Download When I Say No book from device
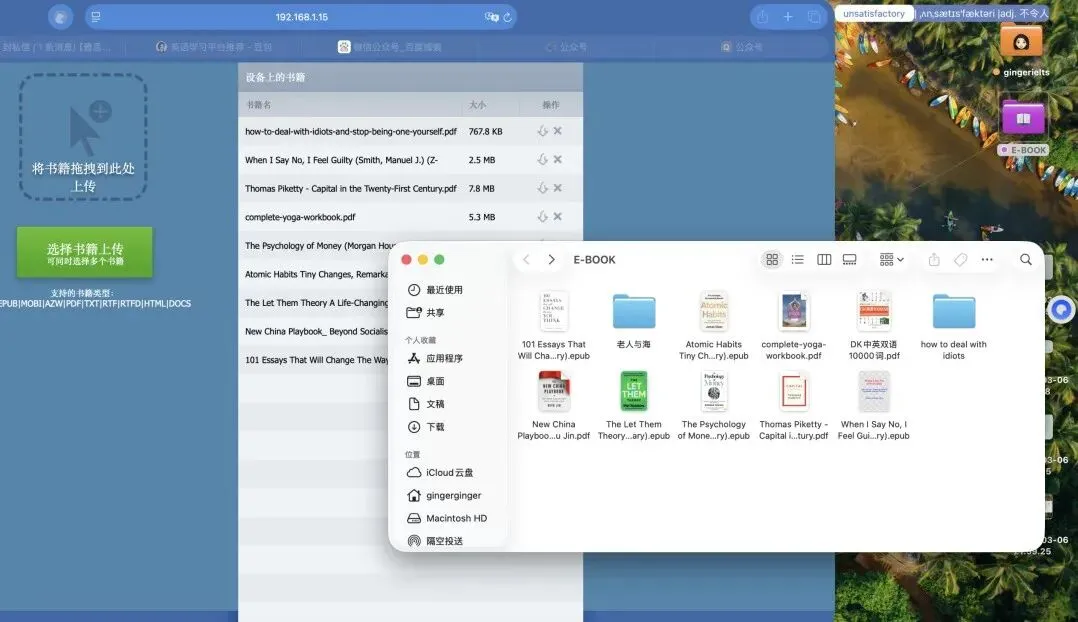 click(542, 159)
